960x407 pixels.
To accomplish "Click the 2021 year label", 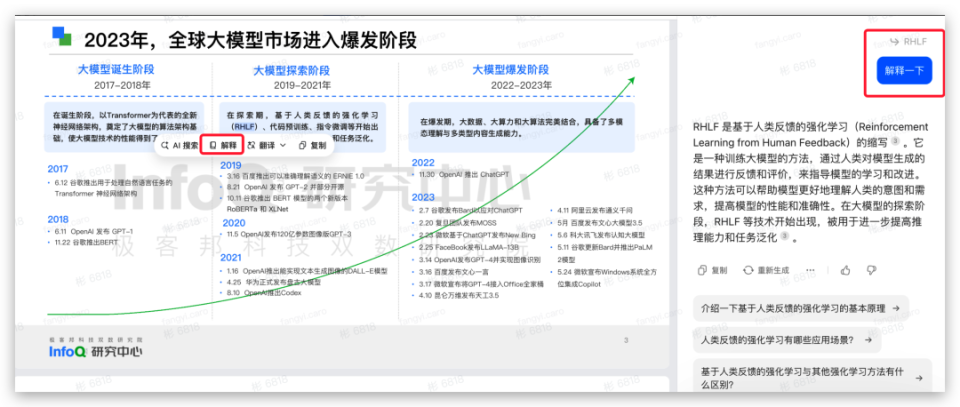I will (231, 258).
